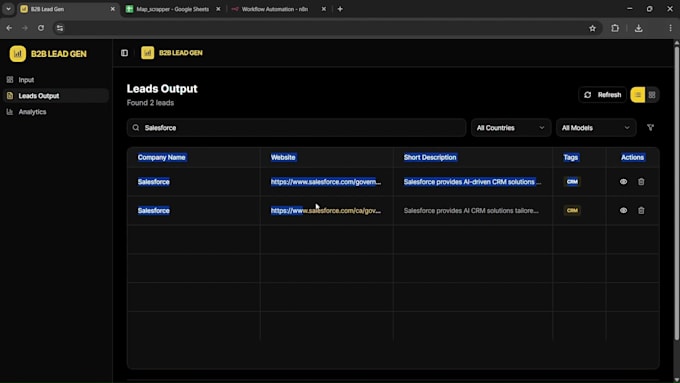Click the 'Found 2 leads' text
This screenshot has width=680, height=383.
pyautogui.click(x=150, y=103)
